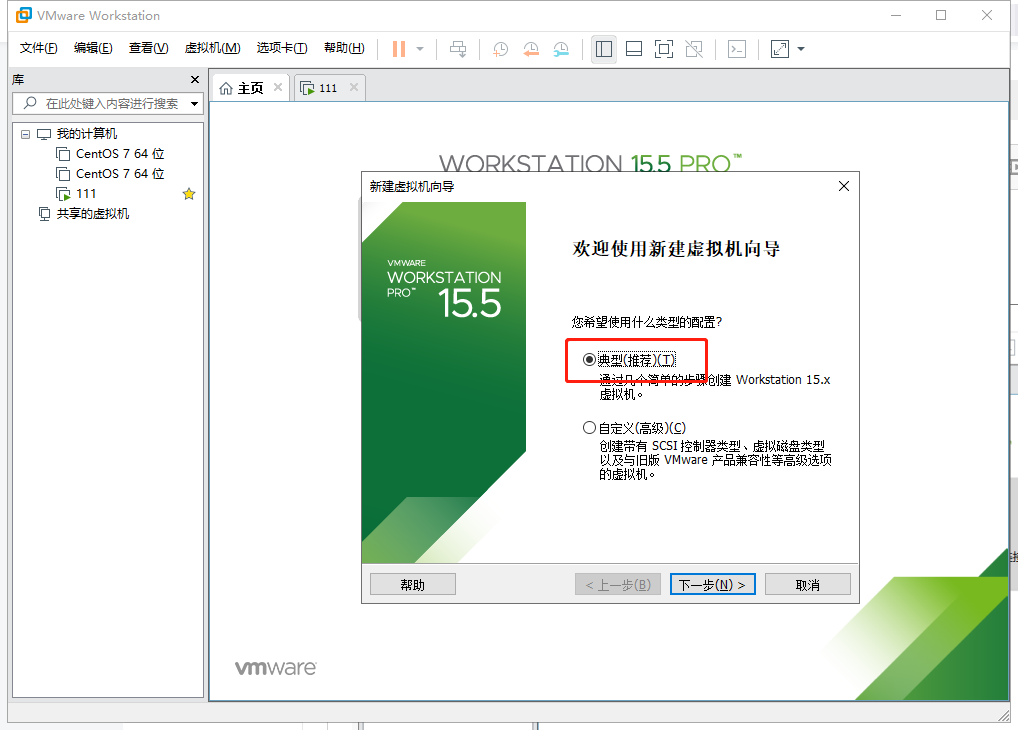Click the 下一步(N) next button
The image size is (1018, 730).
coord(712,585)
